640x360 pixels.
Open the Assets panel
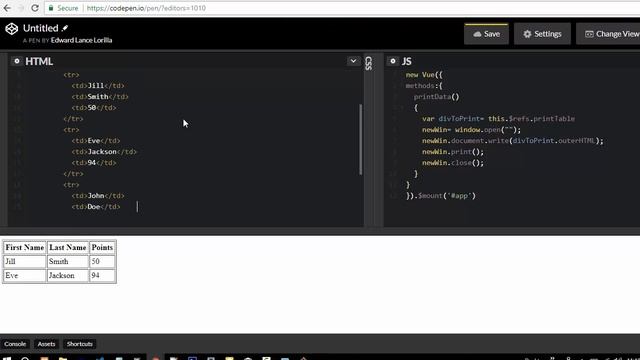pyautogui.click(x=46, y=344)
